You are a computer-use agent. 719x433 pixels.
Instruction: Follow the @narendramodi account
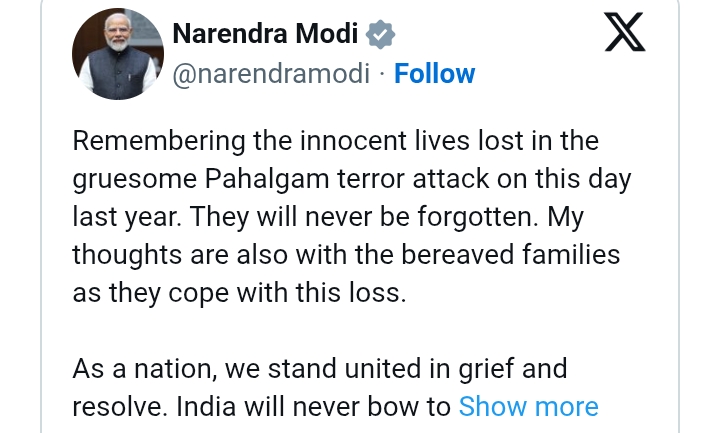point(435,74)
